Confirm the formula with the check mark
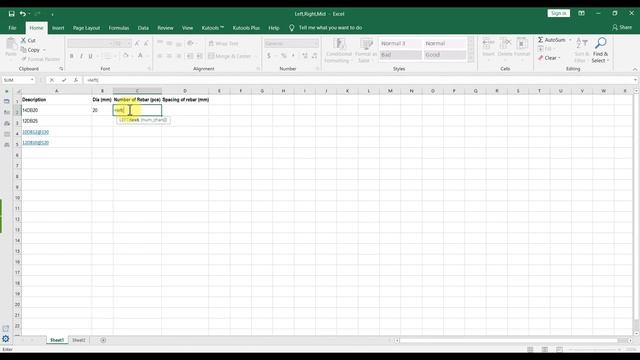Viewport: 640px width, 360px height. click(64, 80)
